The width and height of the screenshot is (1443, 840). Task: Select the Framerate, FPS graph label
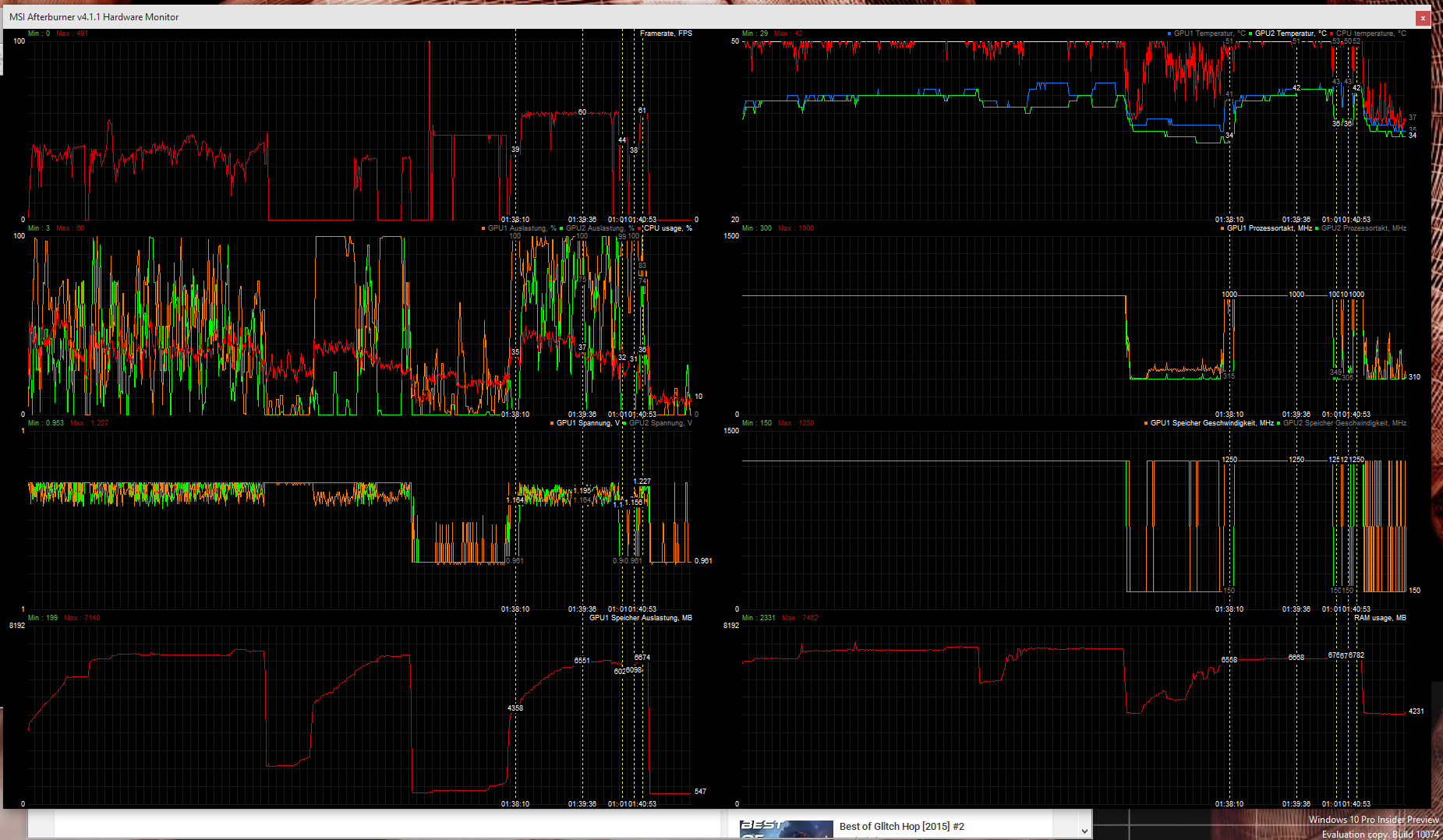[x=666, y=34]
